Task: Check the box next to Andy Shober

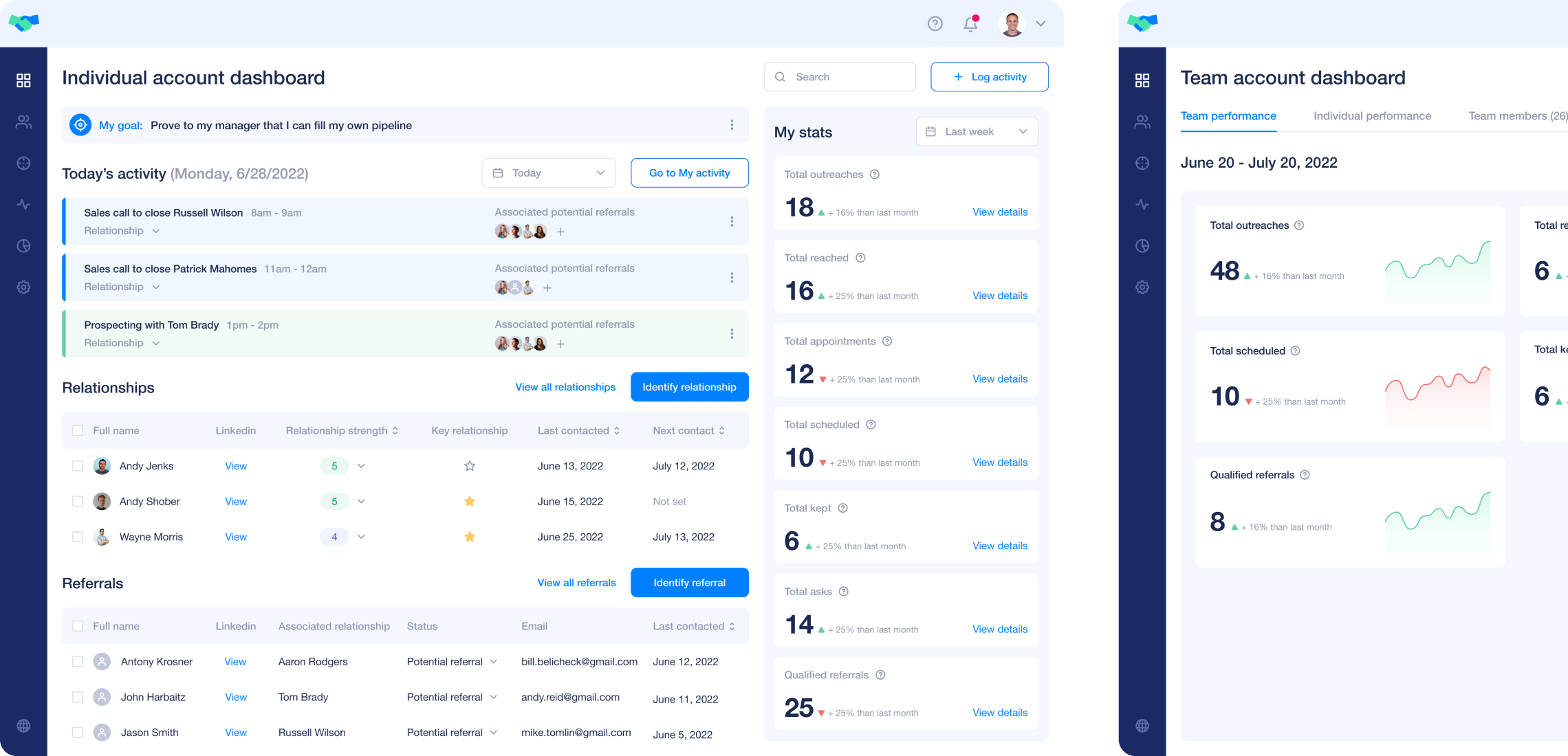Action: [78, 502]
